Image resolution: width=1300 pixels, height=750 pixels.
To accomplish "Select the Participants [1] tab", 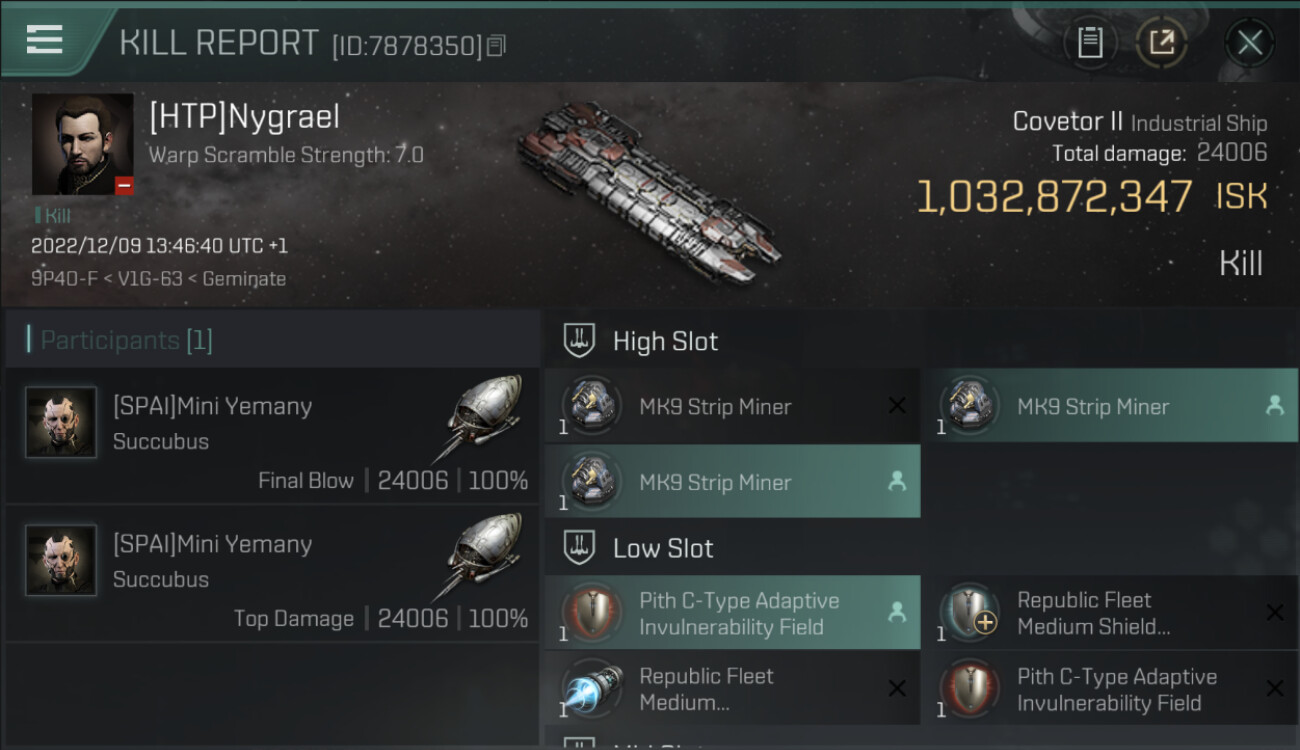I will tap(126, 340).
